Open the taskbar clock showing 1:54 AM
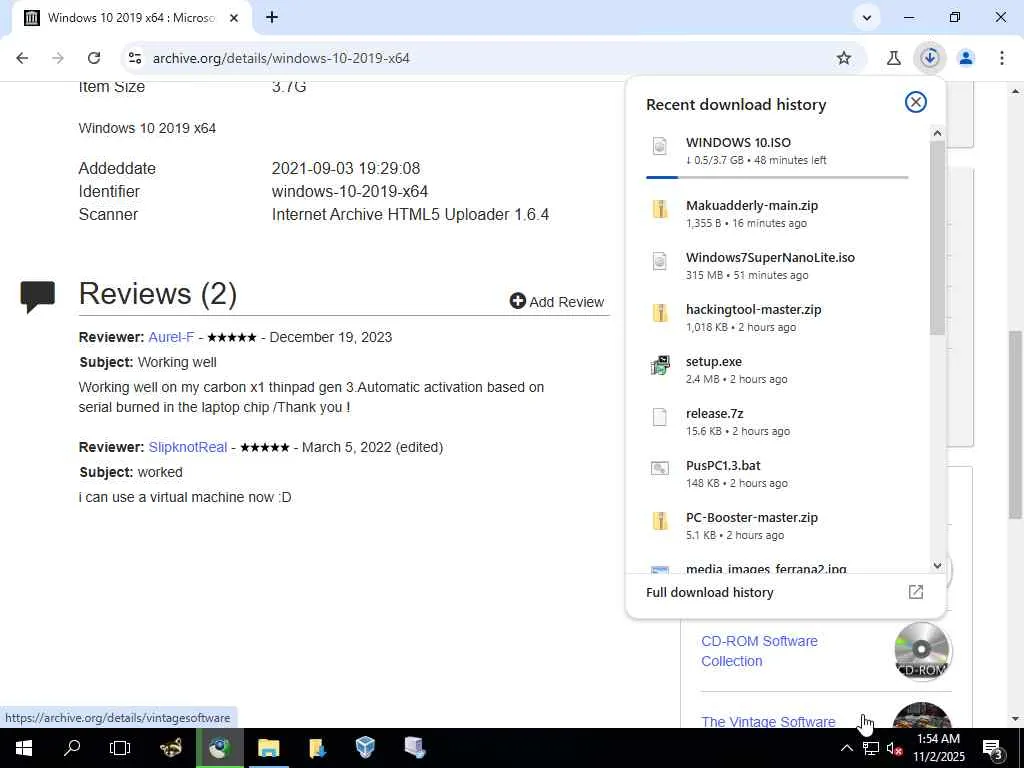The height and width of the screenshot is (768, 1024). coord(938,748)
